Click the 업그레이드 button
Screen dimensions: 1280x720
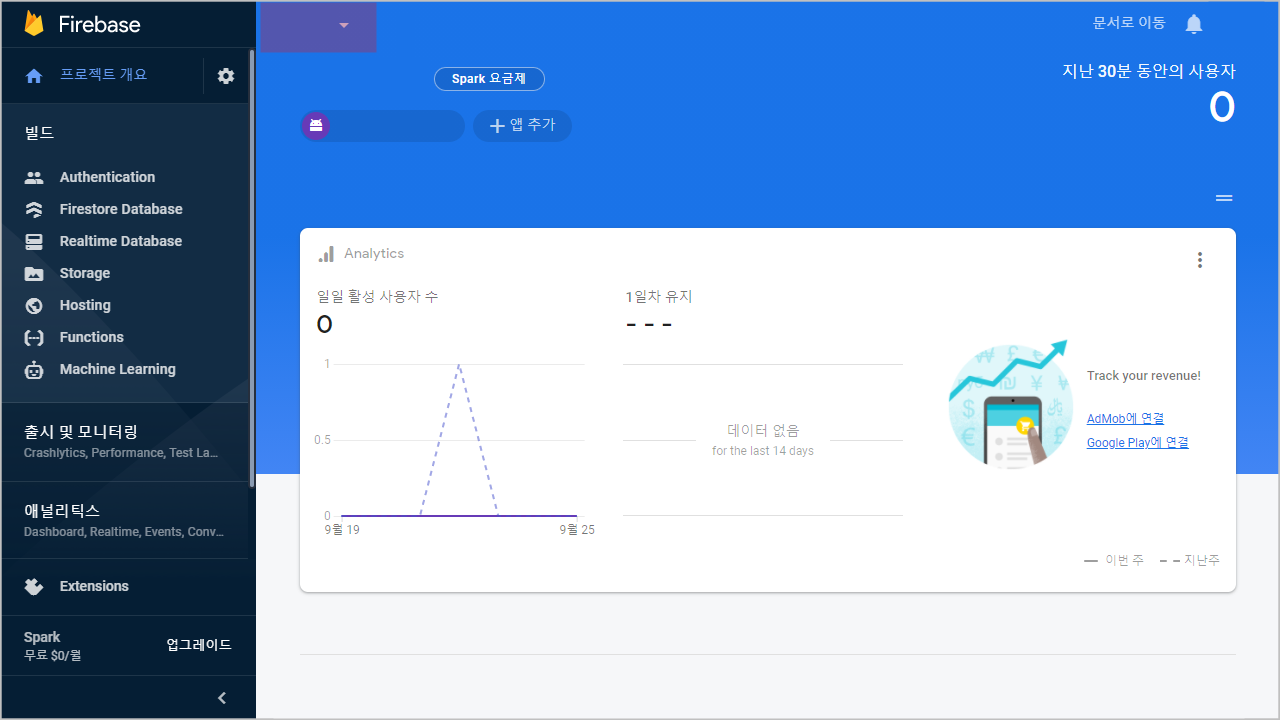199,645
